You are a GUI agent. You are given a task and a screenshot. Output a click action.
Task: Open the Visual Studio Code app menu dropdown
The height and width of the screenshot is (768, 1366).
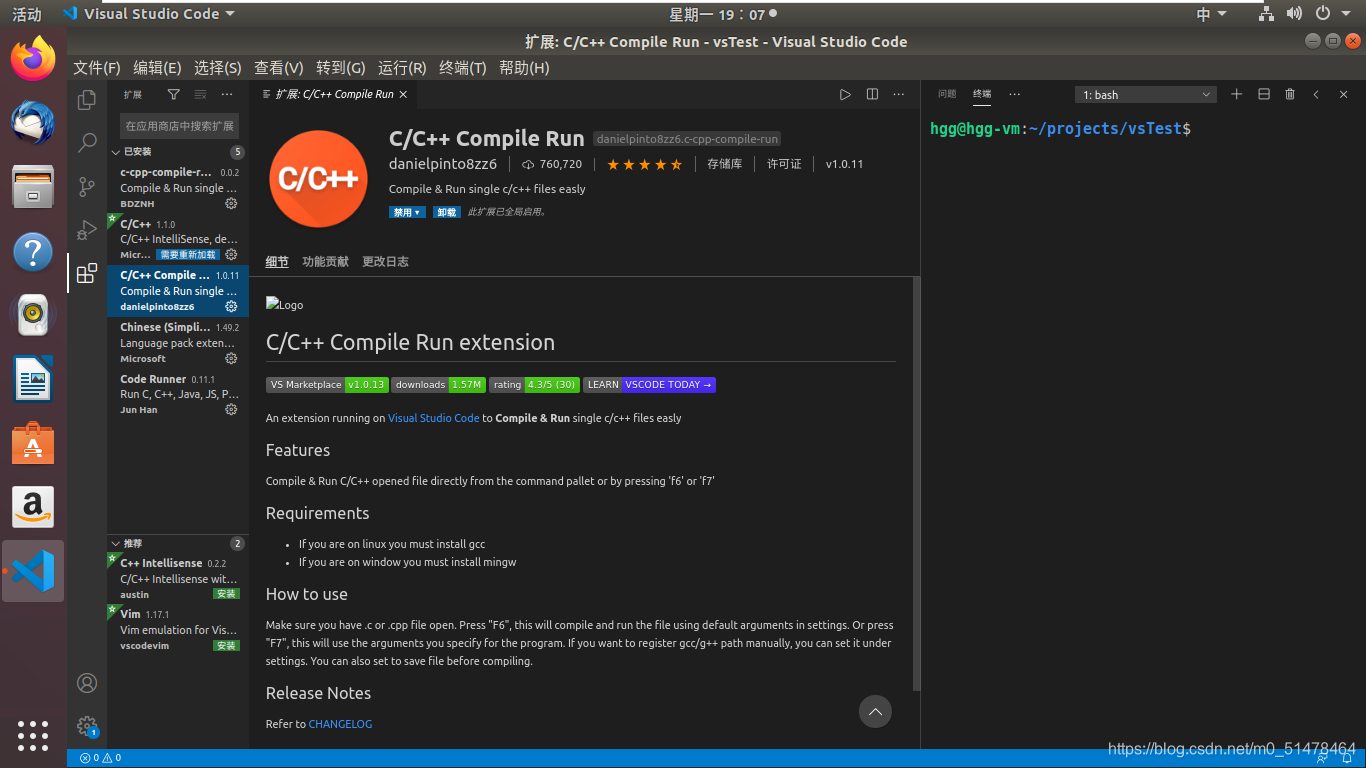click(x=148, y=14)
